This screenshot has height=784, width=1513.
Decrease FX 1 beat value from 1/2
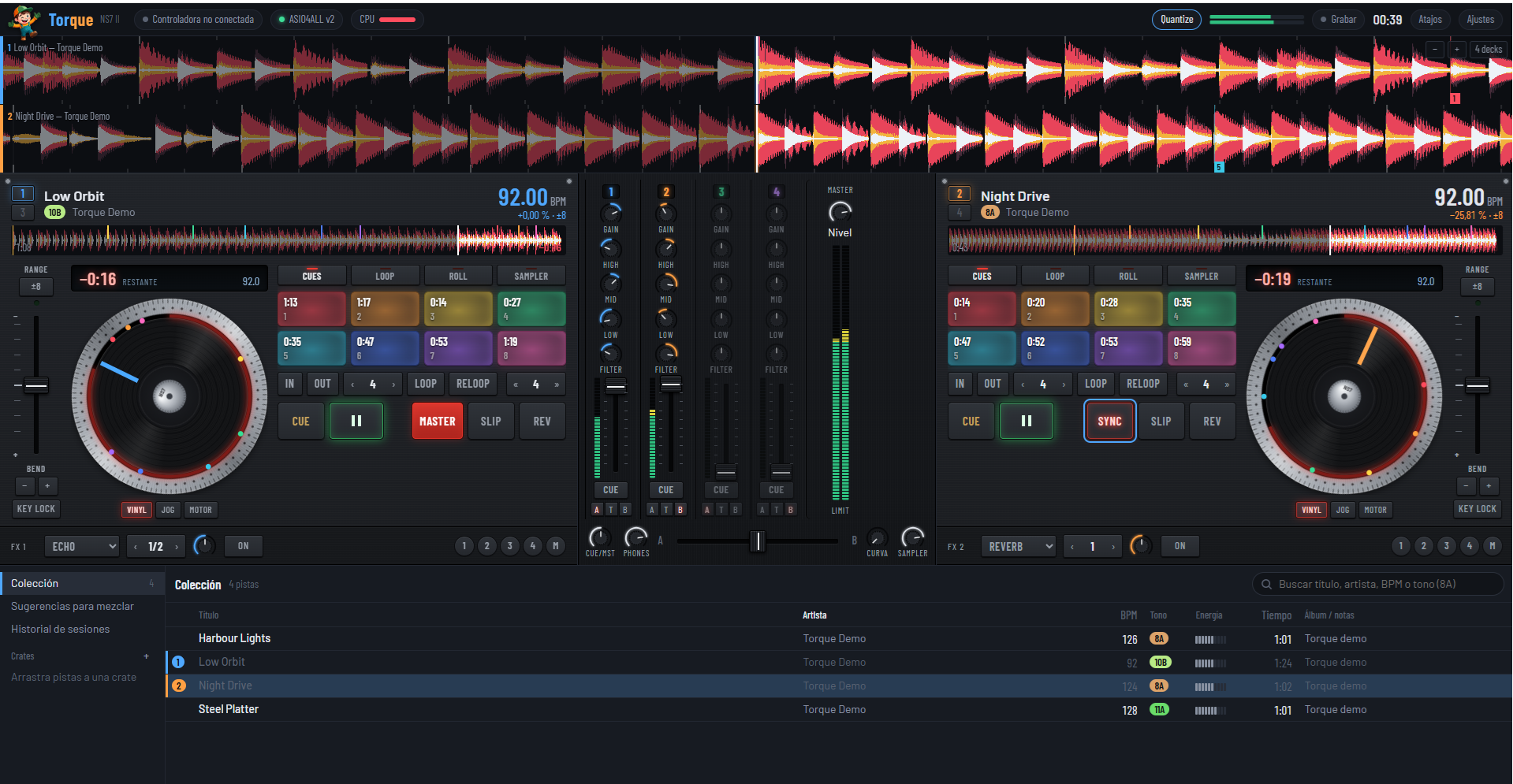pos(136,546)
